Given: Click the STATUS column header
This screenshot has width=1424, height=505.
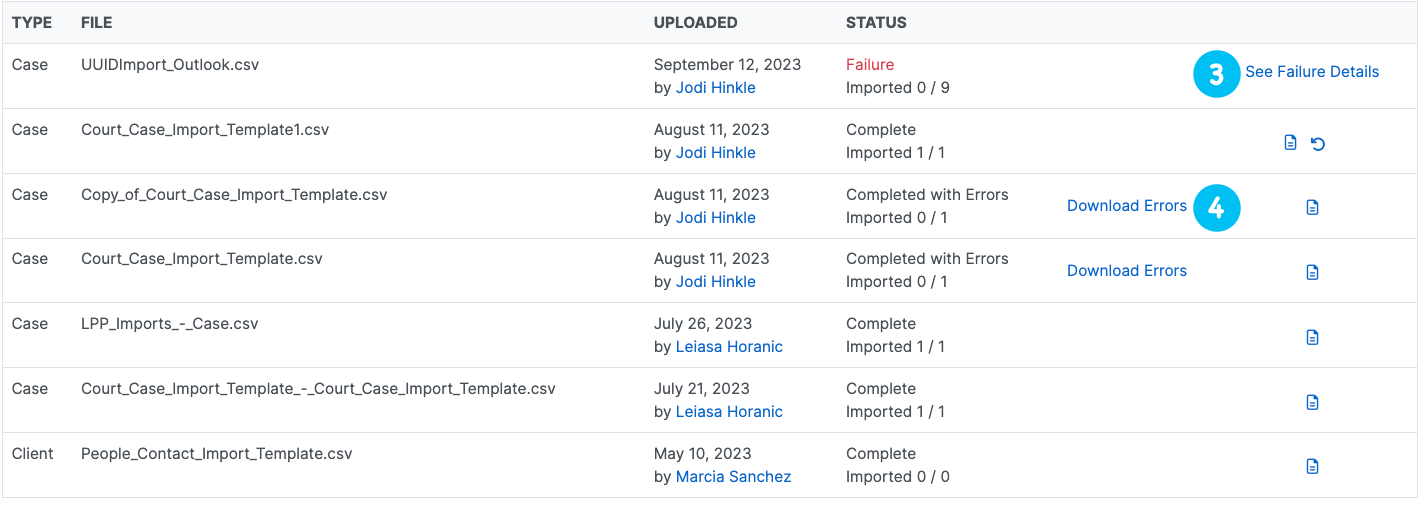Looking at the screenshot, I should pyautogui.click(x=876, y=23).
